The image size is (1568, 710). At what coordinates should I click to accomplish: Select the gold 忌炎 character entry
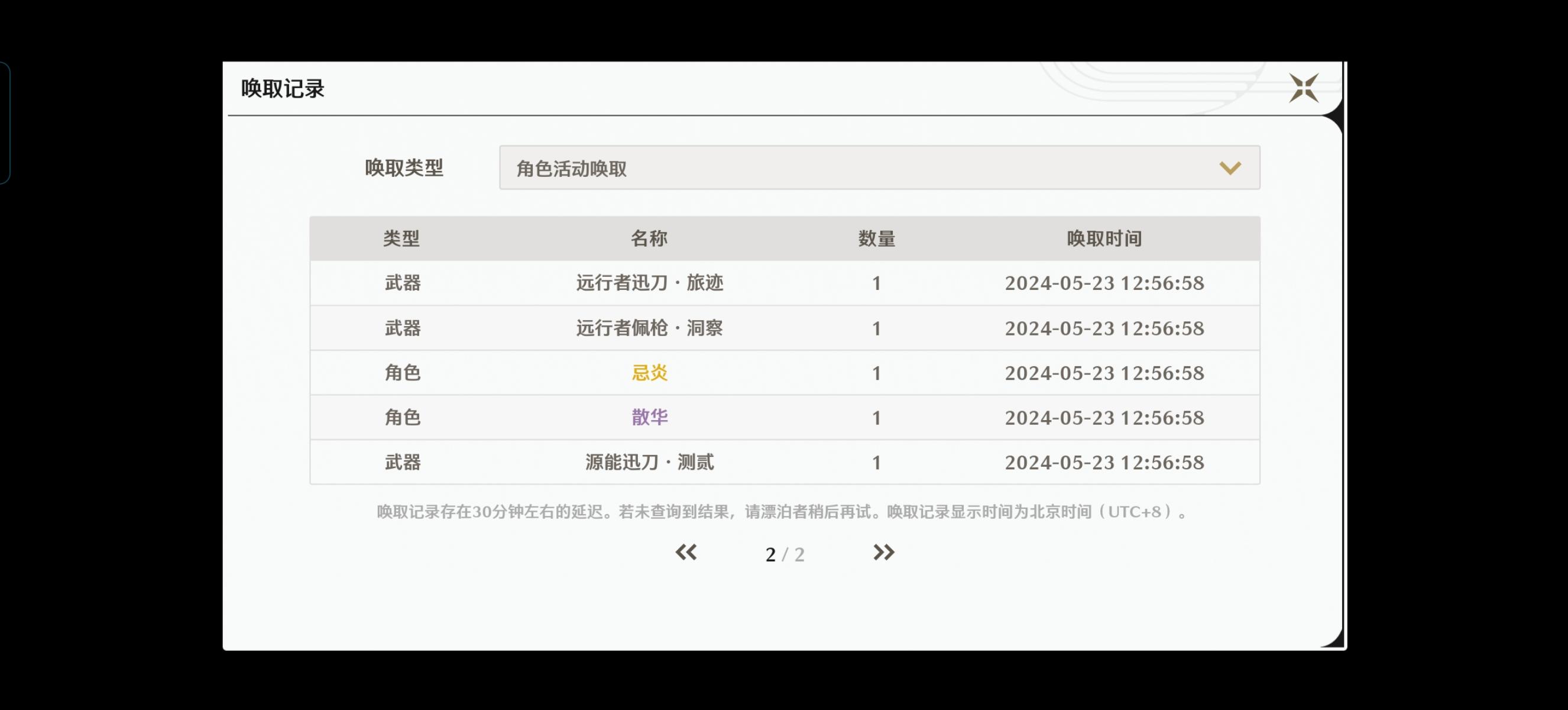(x=649, y=373)
